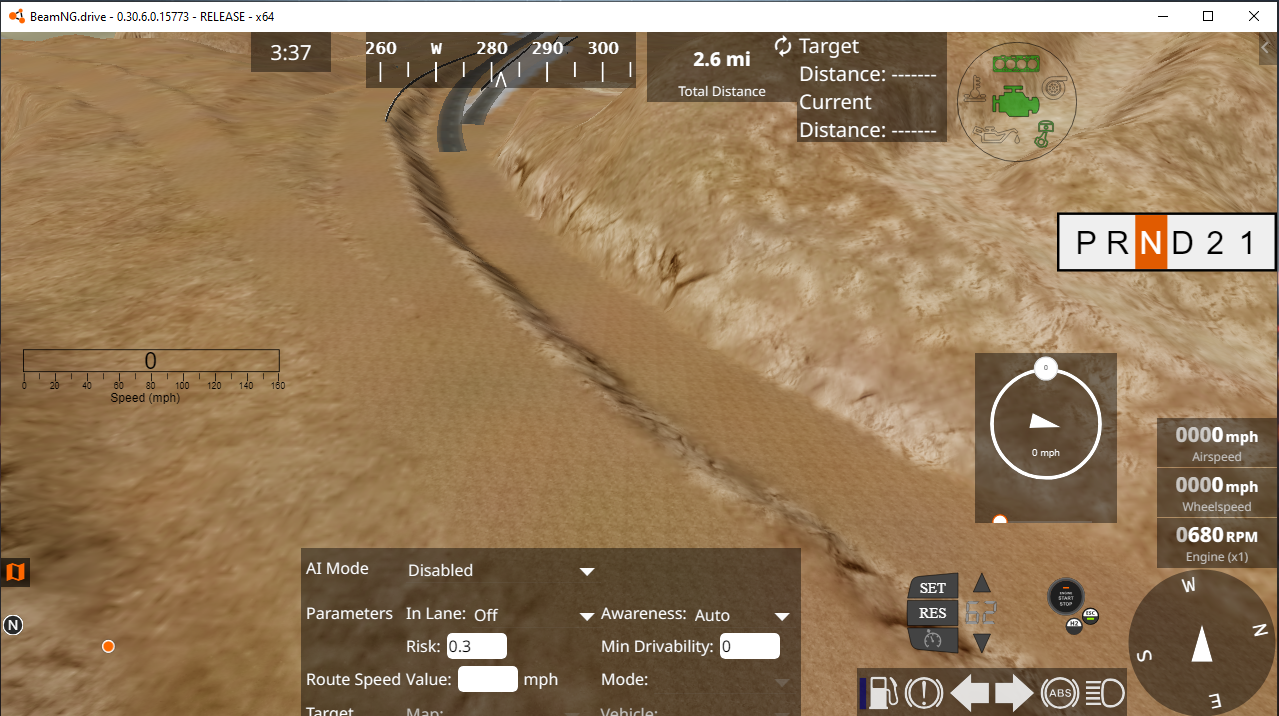Click the small slider handle below the dial
Viewport: 1279px width, 716px height.
(x=999, y=520)
